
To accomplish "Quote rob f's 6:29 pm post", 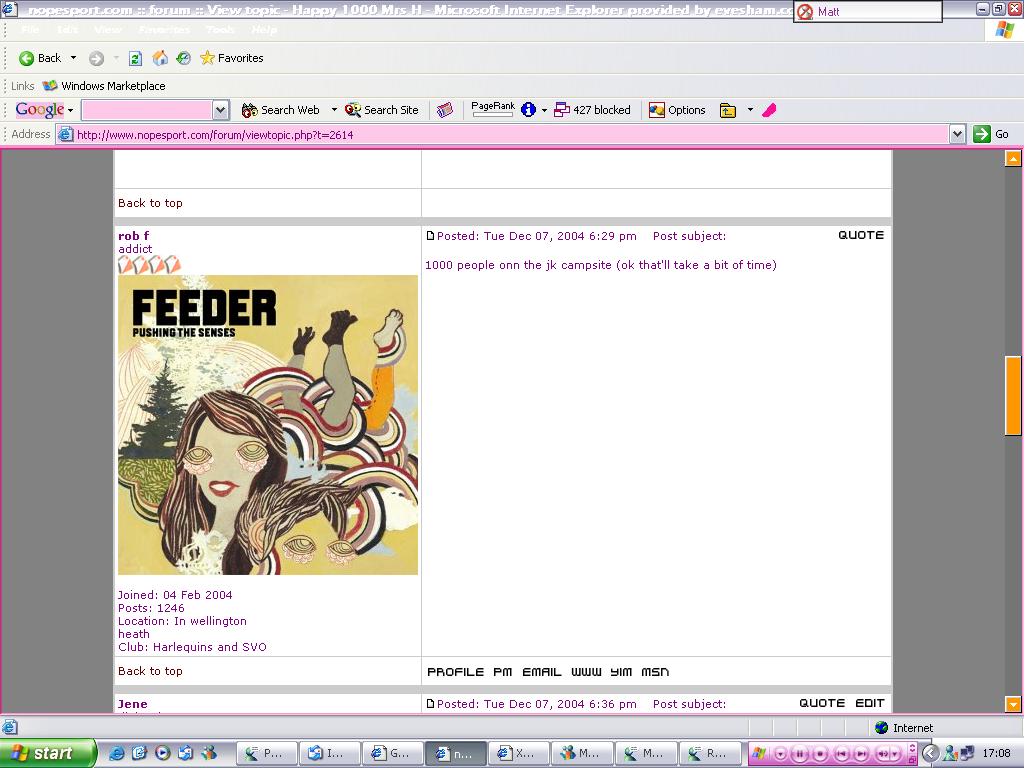I will point(861,235).
